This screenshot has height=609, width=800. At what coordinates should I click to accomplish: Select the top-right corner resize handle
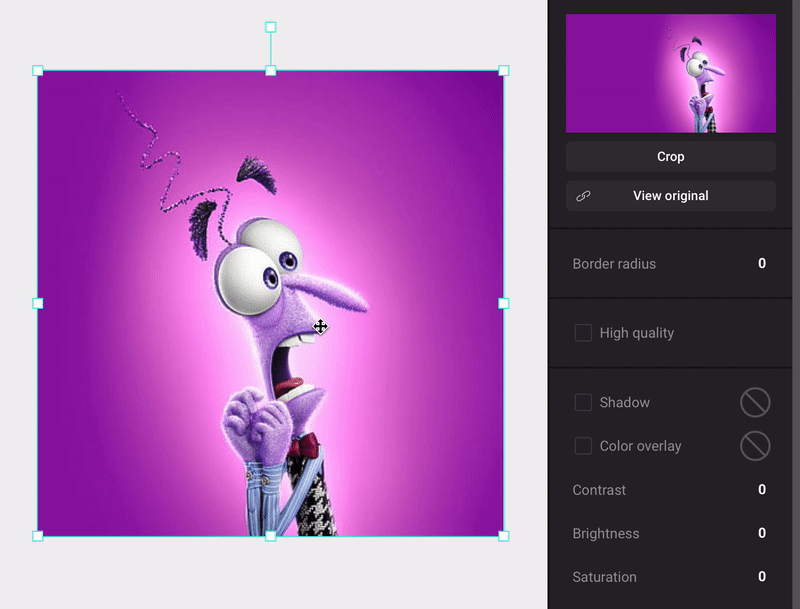point(503,71)
